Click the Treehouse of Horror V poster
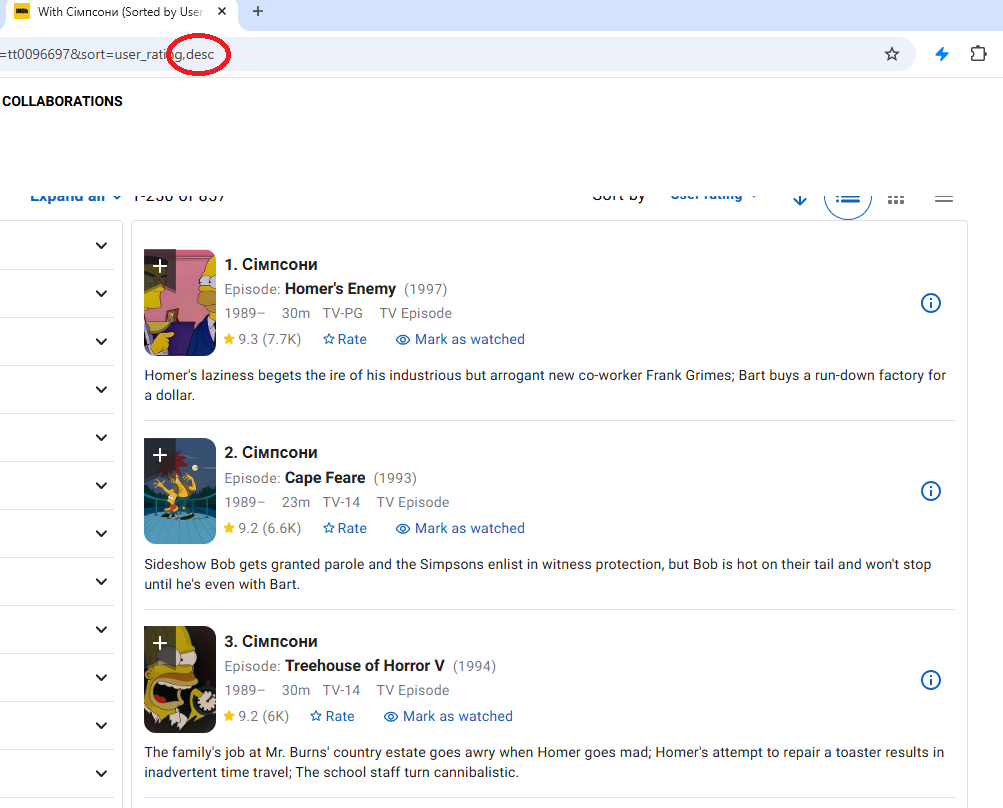This screenshot has width=1003, height=808. (180, 679)
